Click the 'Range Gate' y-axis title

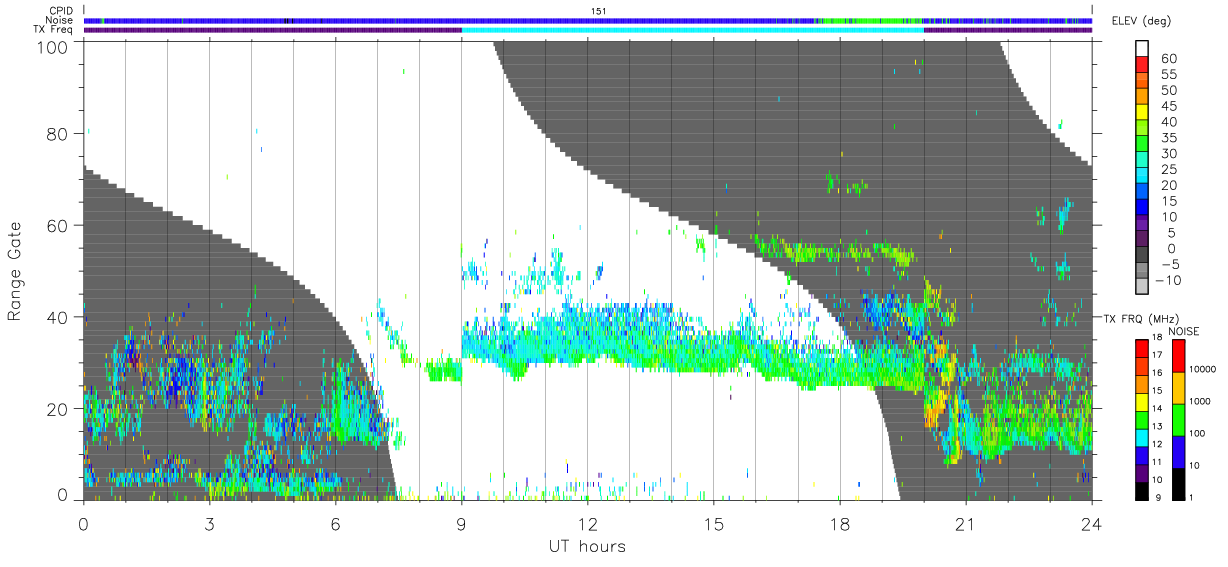pos(15,271)
